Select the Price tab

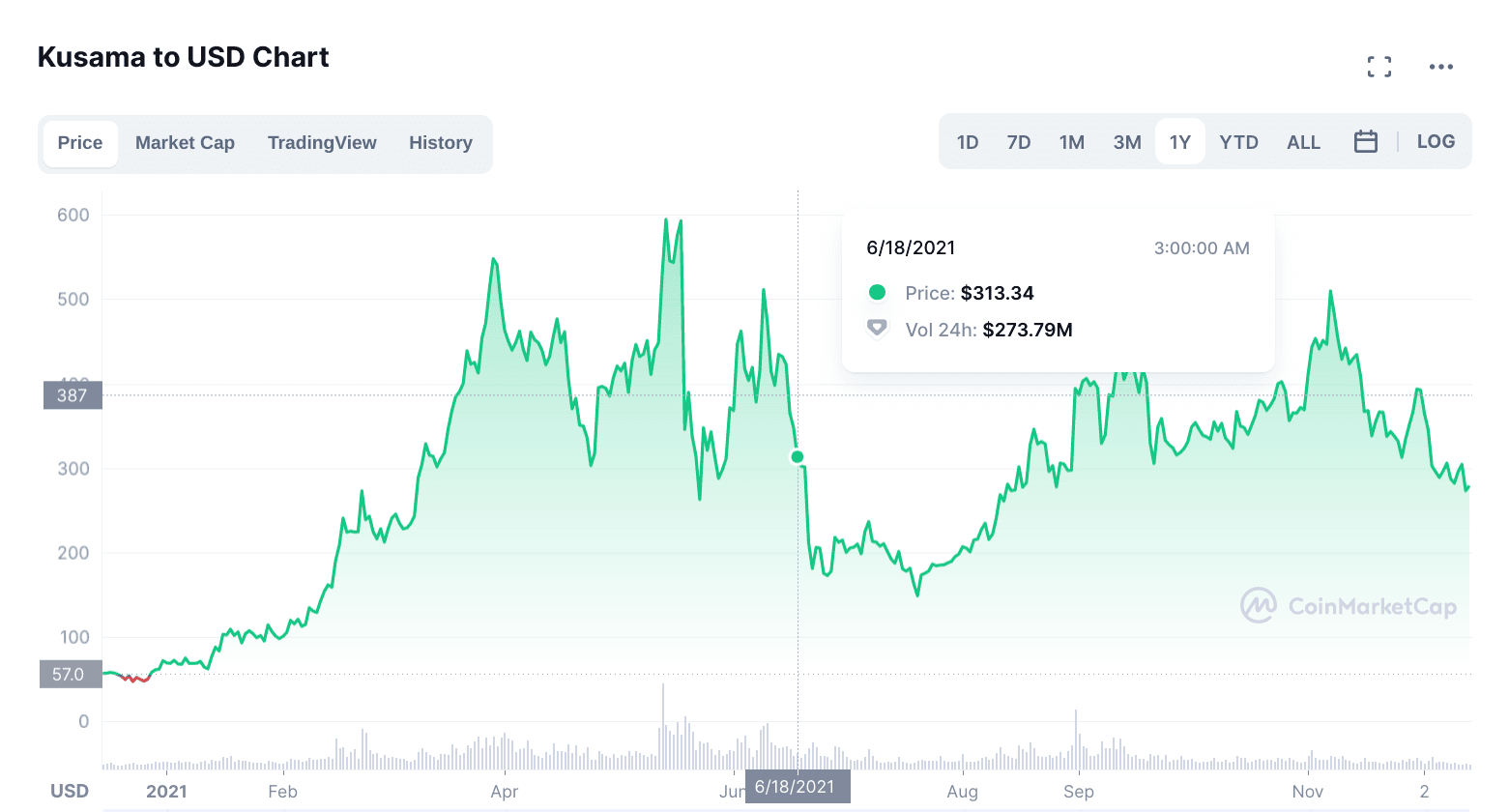80,143
